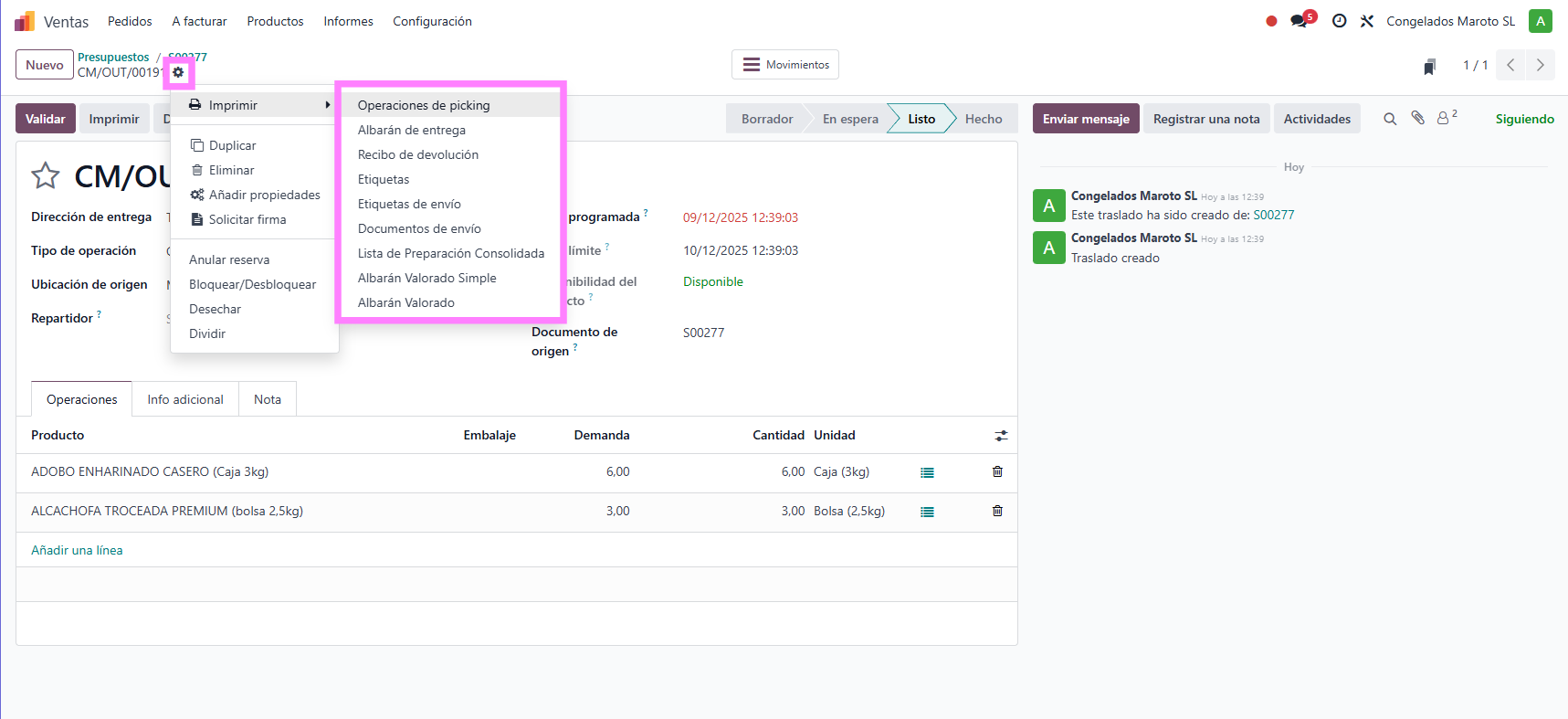Open the Informes menu in navbar

tap(348, 21)
